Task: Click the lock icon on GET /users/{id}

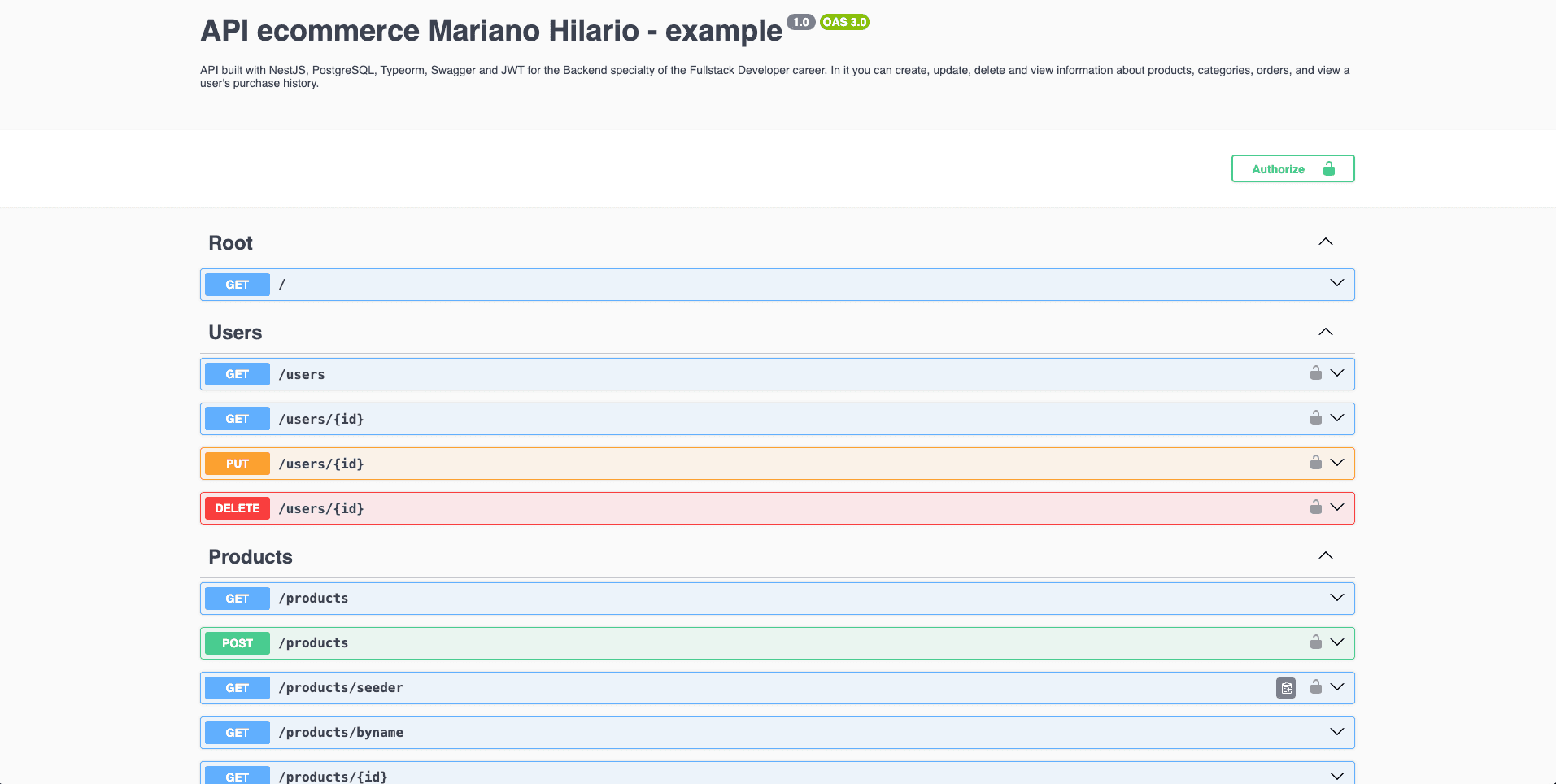Action: click(1315, 418)
